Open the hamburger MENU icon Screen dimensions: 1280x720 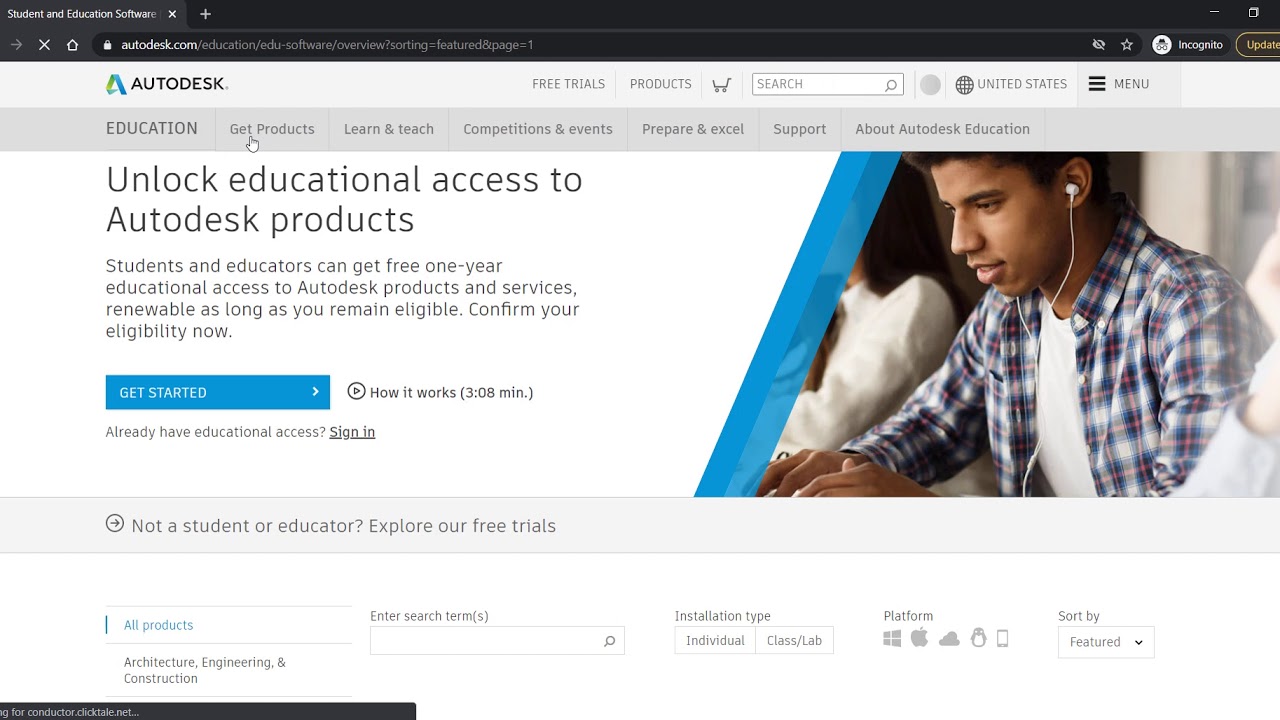point(1097,84)
